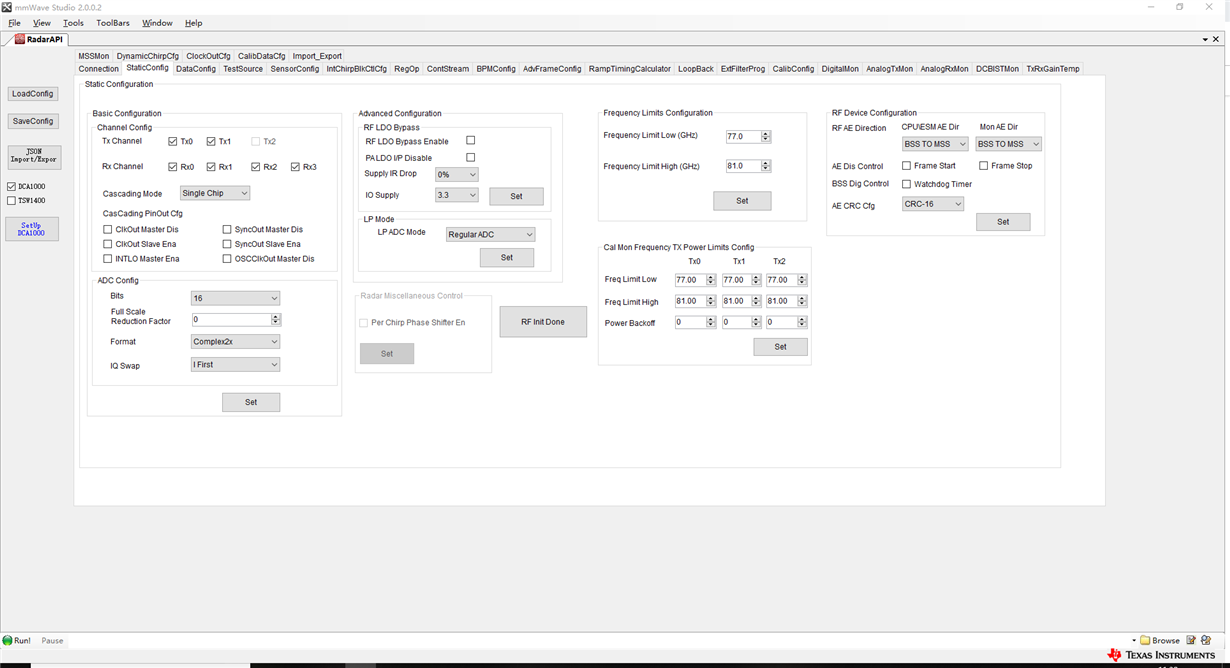This screenshot has width=1230, height=668.
Task: Uncheck the Rx0 channel checkbox
Action: click(x=173, y=167)
